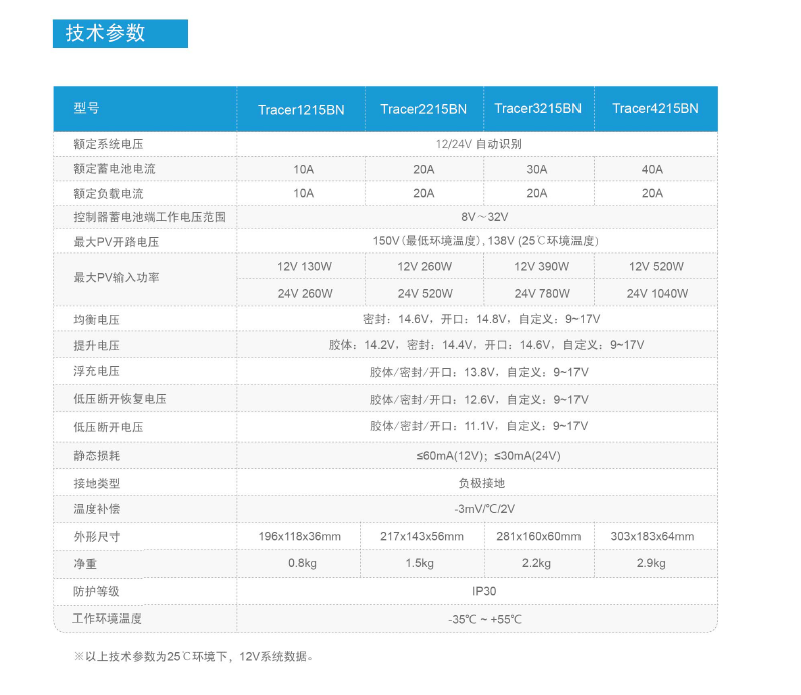This screenshot has width=801, height=695.
Task: Click the Tracer4215BN column header
Action: (655, 108)
